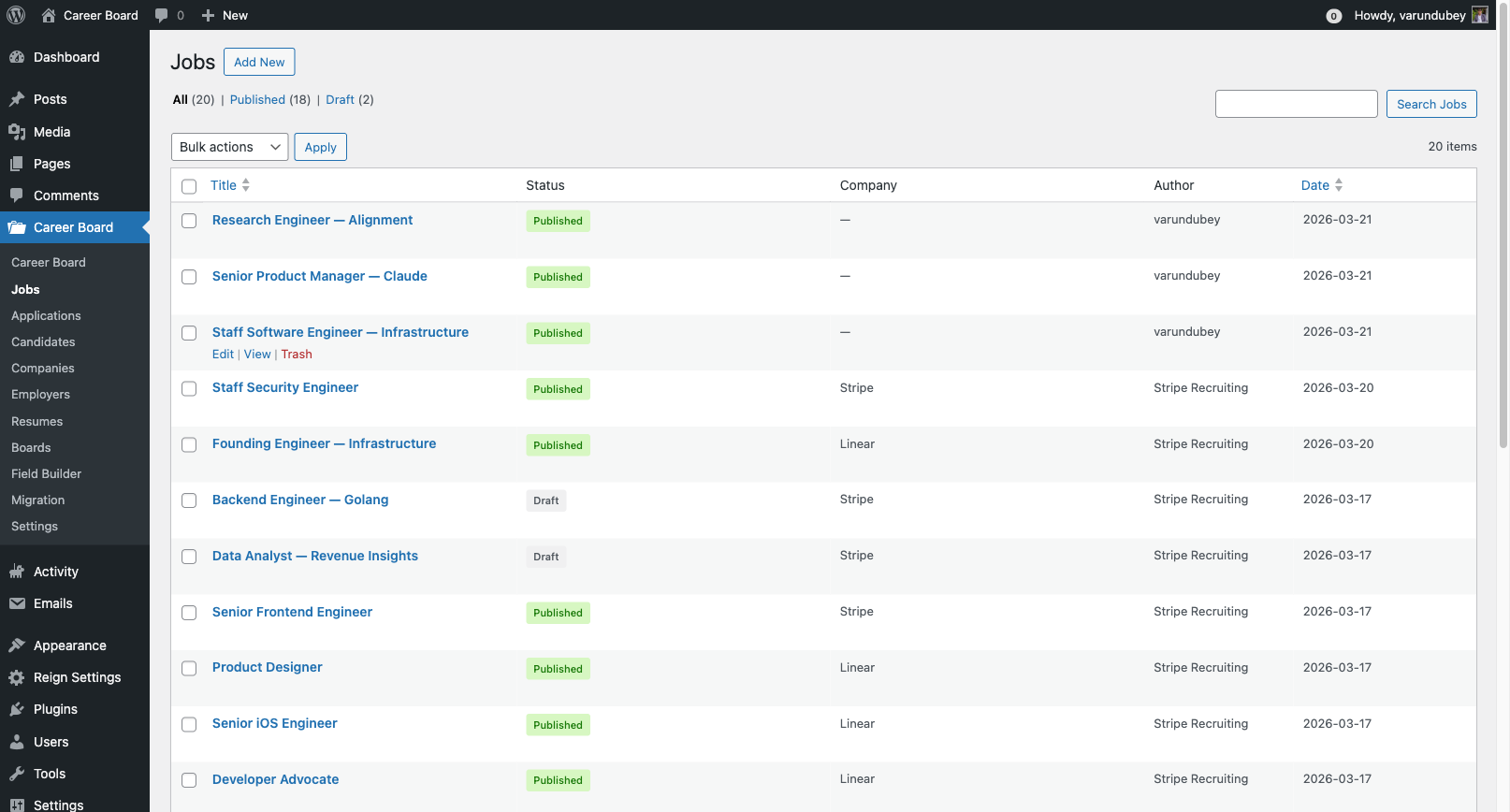Check the Product Designer row checkbox
1510x812 pixels.
(189, 669)
